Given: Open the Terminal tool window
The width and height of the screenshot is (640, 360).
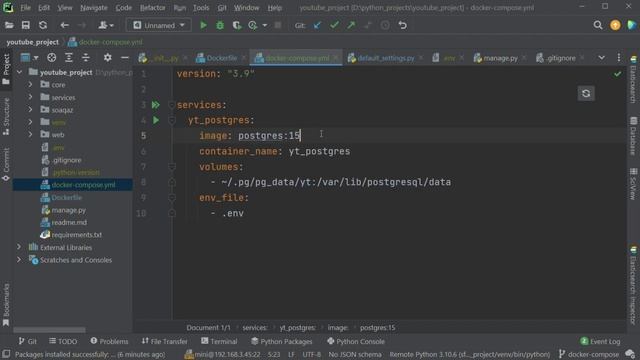Looking at the screenshot, I should point(219,342).
